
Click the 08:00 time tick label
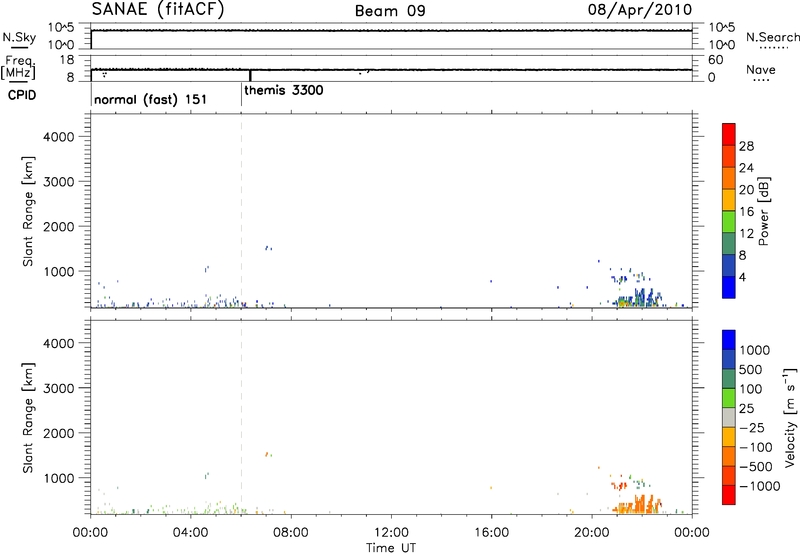(291, 533)
